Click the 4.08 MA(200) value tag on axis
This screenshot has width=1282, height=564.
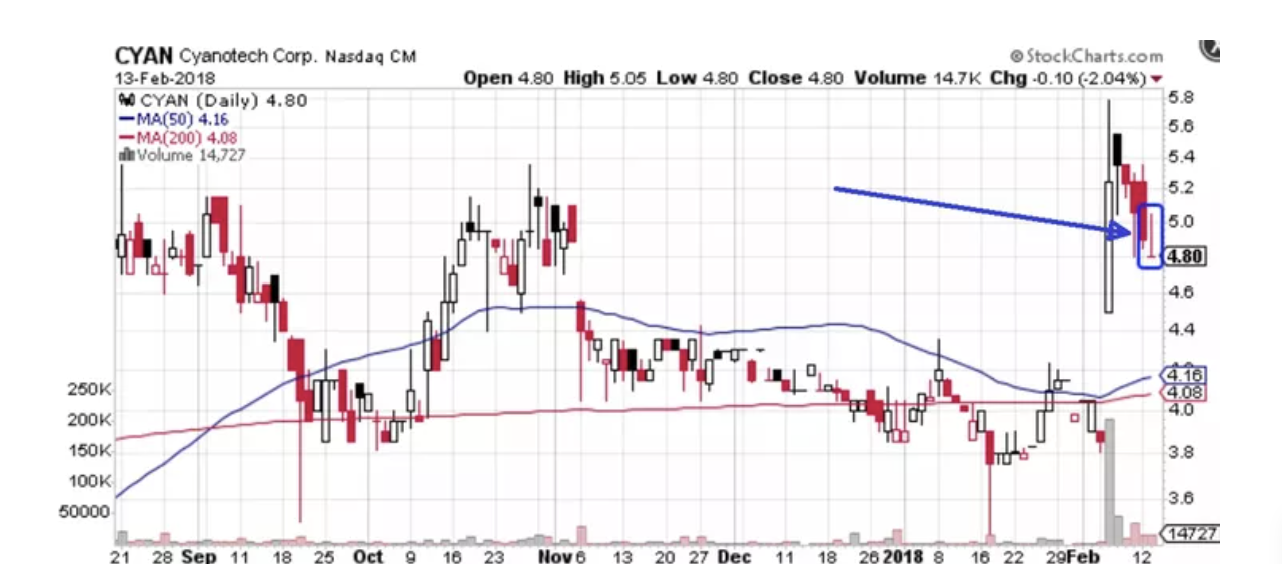pyautogui.click(x=1185, y=392)
